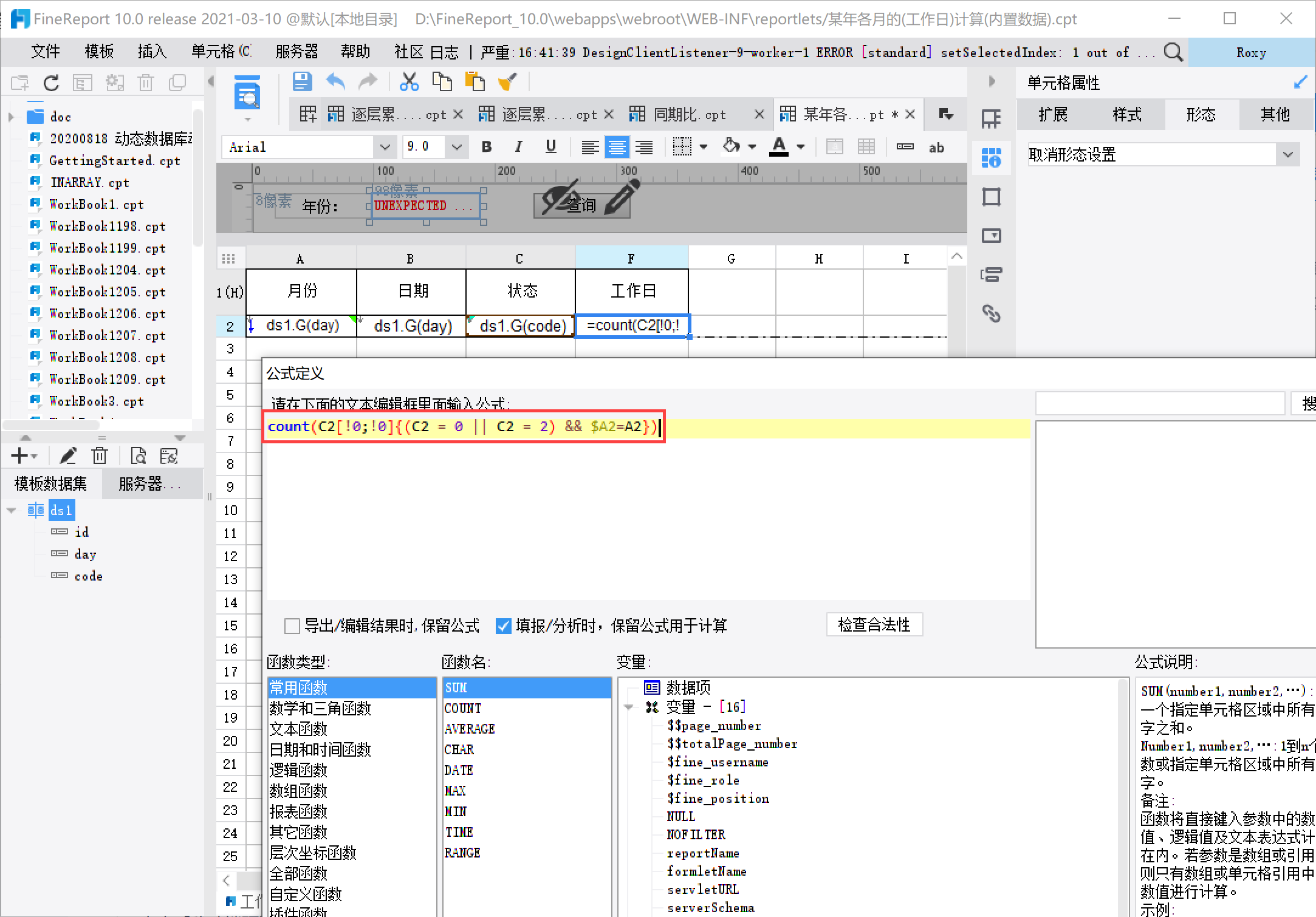Click the 检查合法性 button
This screenshot has height=917, width=1316.
coord(874,624)
